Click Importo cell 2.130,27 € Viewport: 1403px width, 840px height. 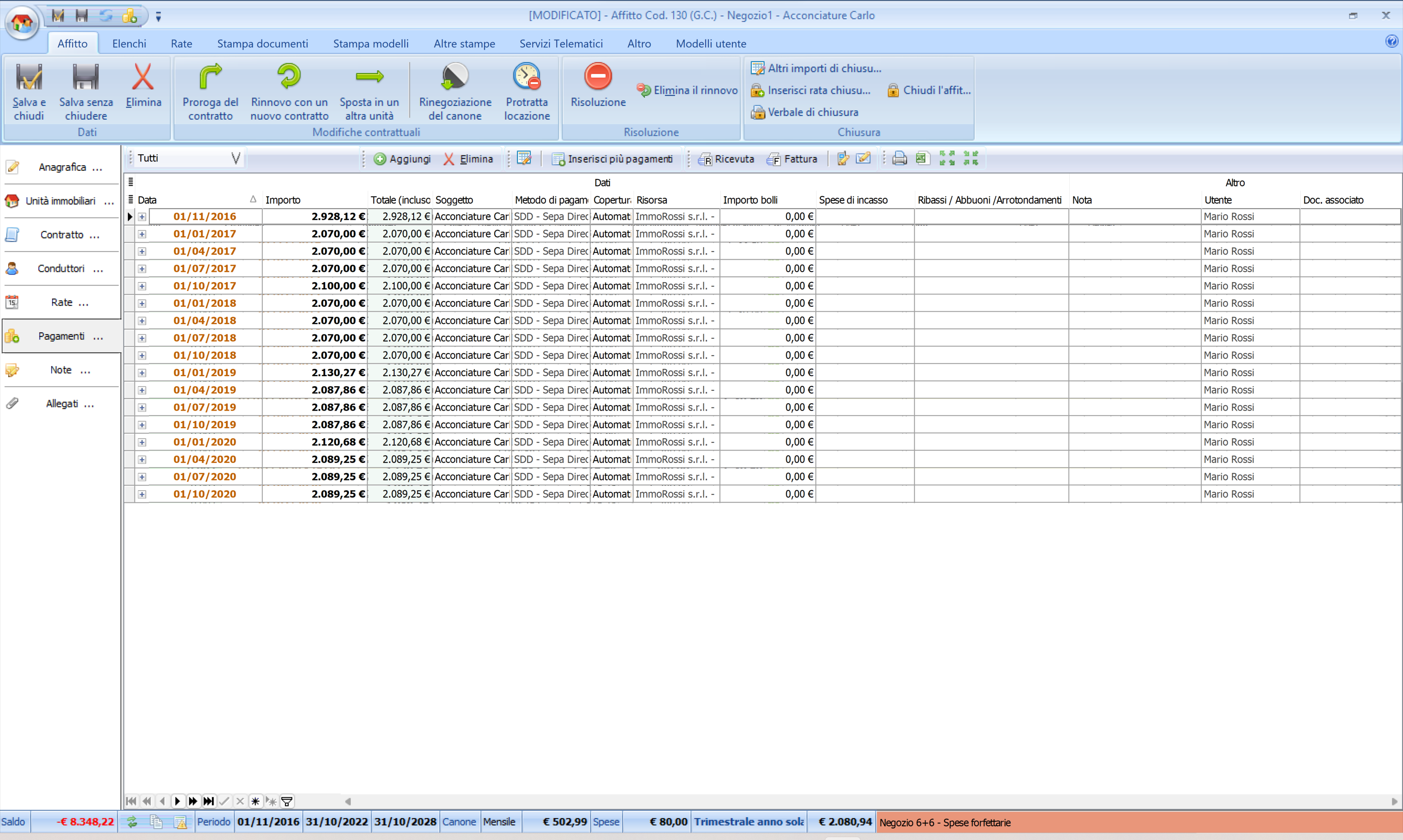(x=315, y=373)
